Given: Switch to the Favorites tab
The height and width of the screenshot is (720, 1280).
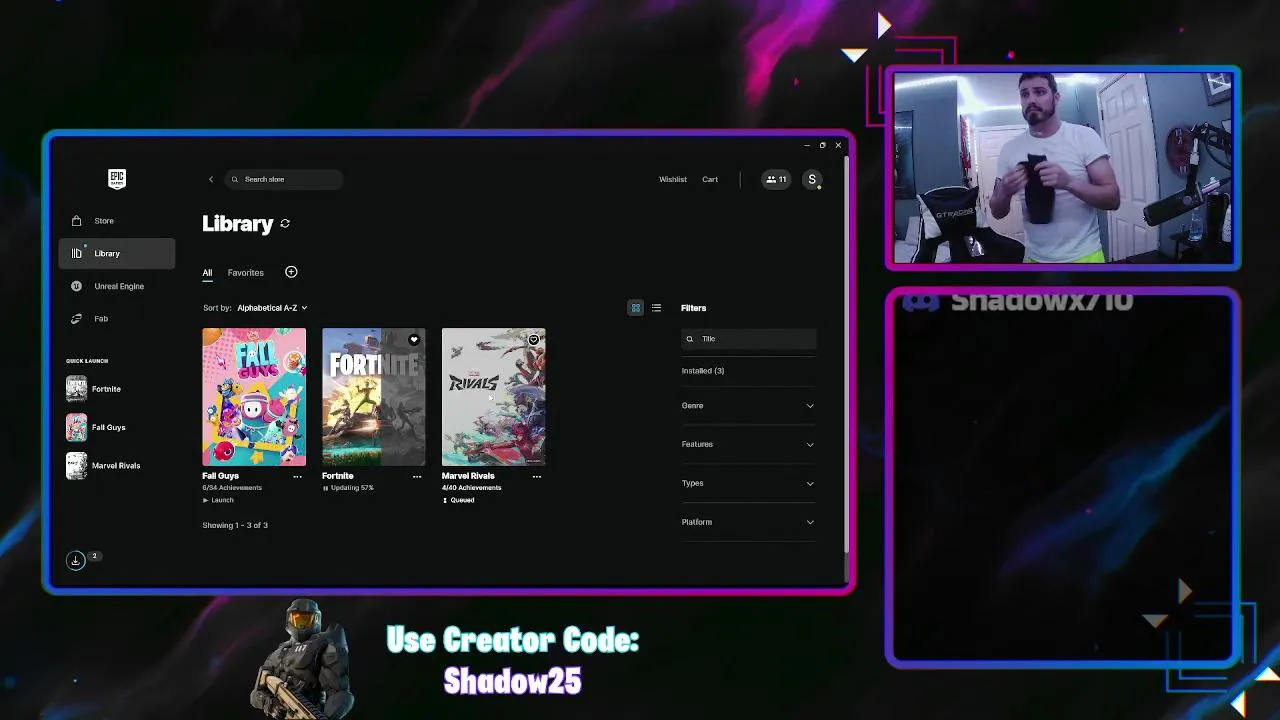Looking at the screenshot, I should (245, 272).
